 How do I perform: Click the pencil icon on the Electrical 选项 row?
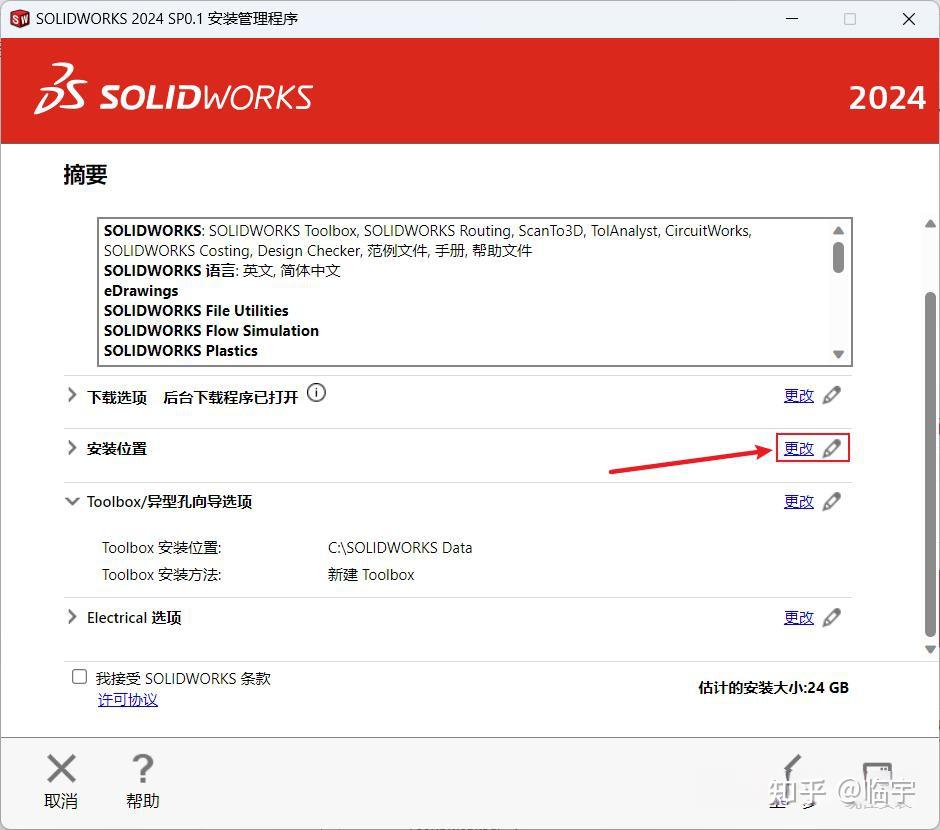pos(833,617)
